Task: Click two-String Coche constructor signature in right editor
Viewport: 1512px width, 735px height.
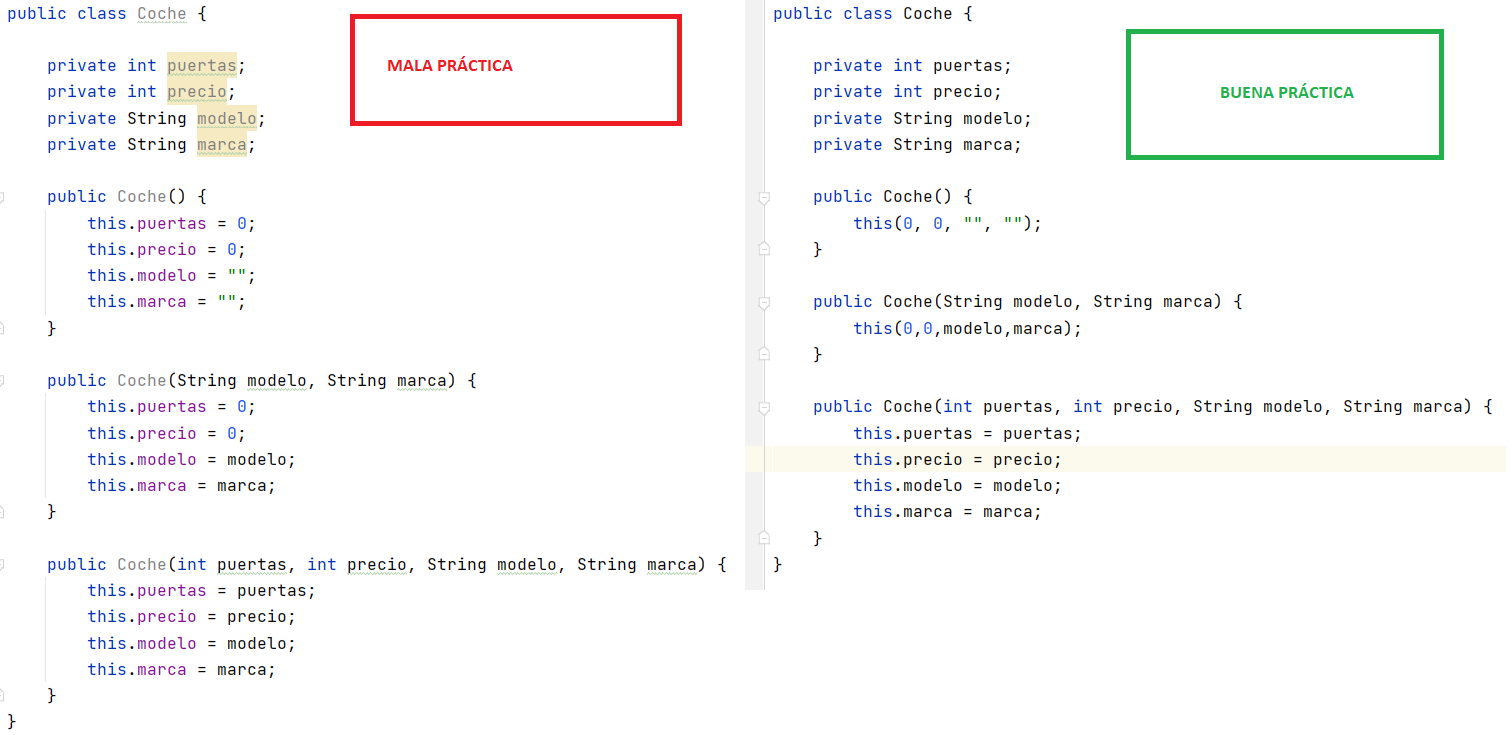Action: (x=1027, y=301)
